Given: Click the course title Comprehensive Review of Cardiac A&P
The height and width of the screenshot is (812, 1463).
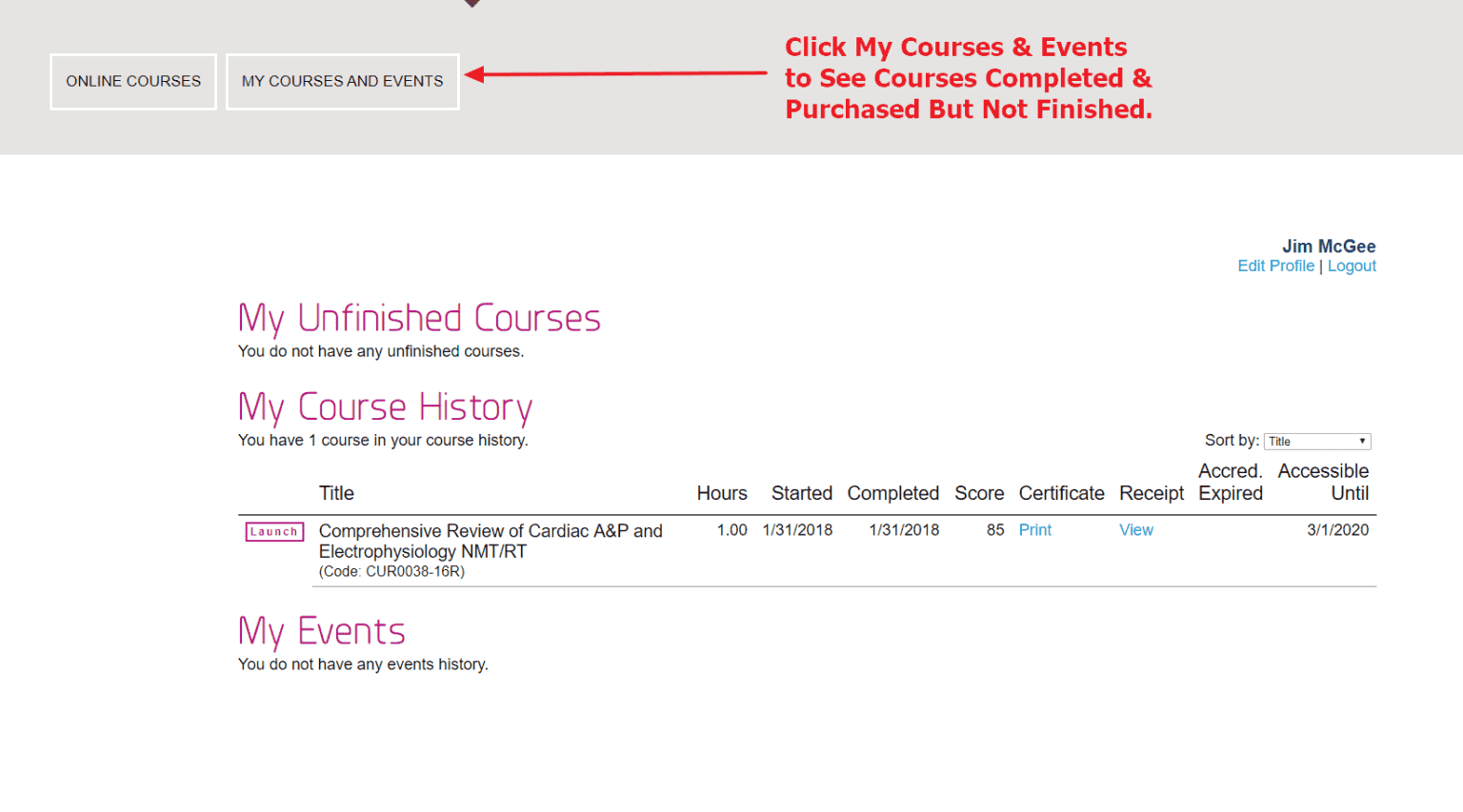Looking at the screenshot, I should [x=490, y=530].
